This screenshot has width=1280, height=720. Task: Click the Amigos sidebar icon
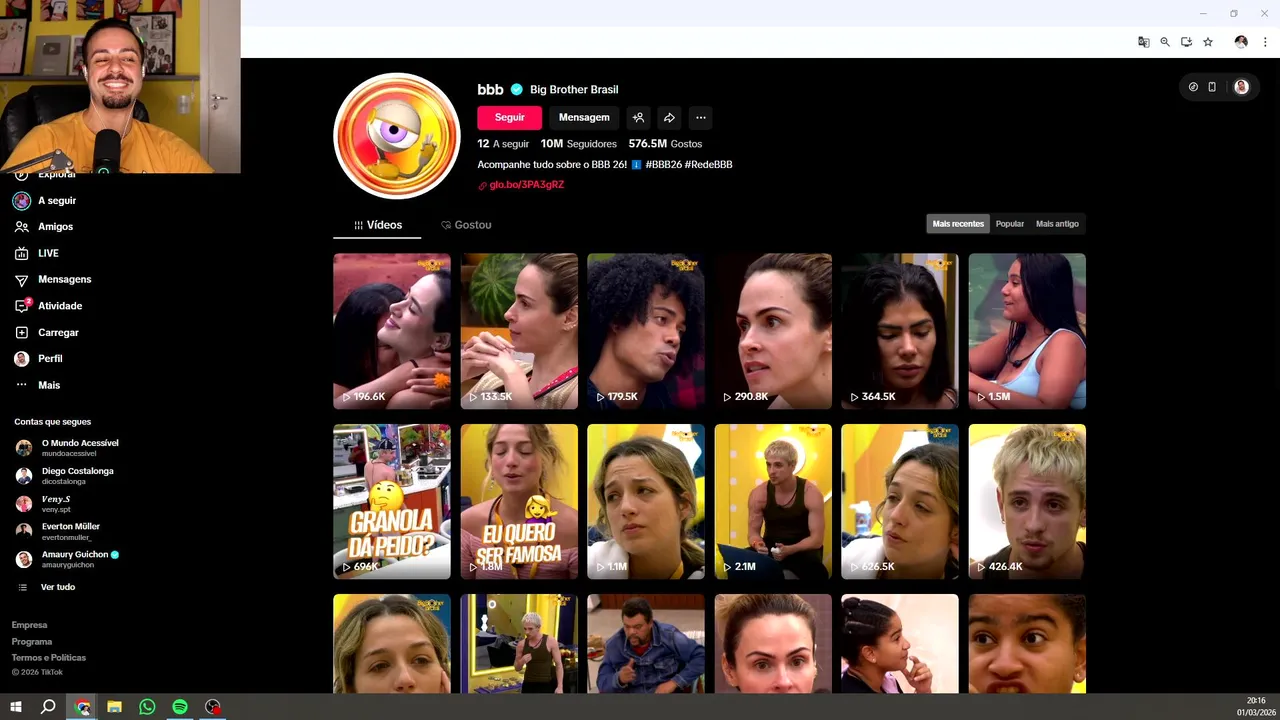21,227
